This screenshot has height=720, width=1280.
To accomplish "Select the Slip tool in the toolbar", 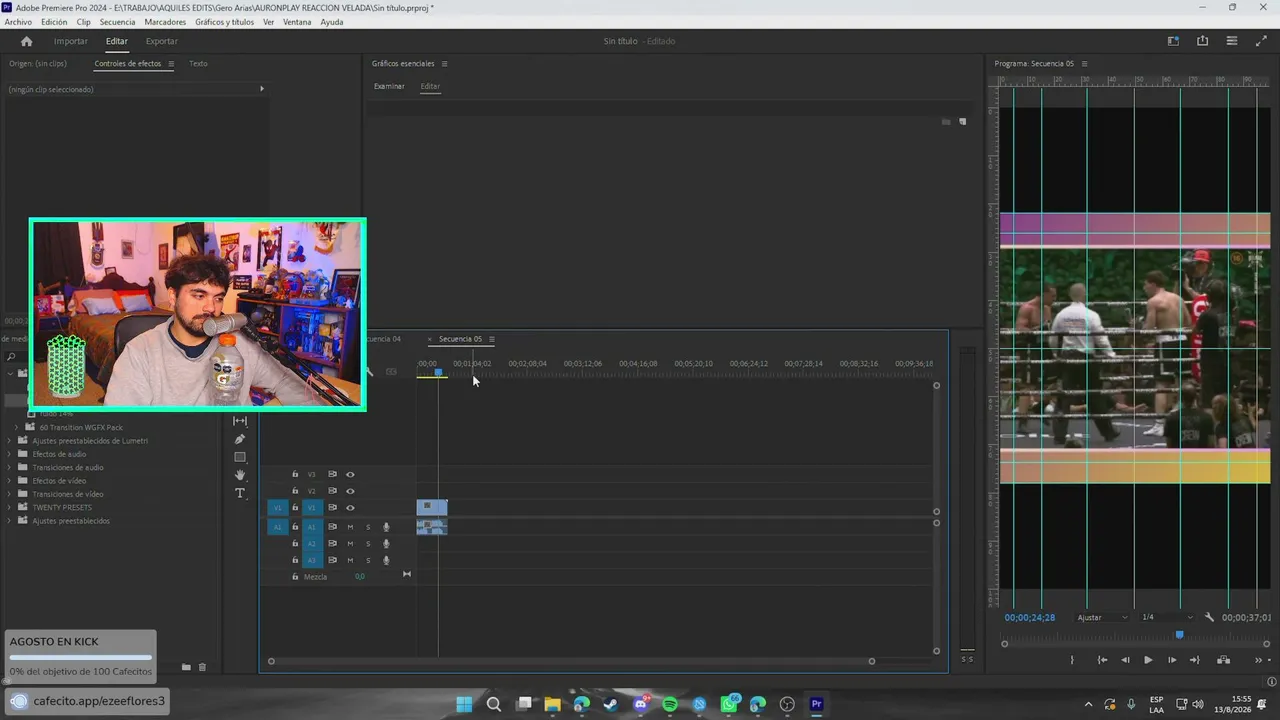I will (240, 421).
